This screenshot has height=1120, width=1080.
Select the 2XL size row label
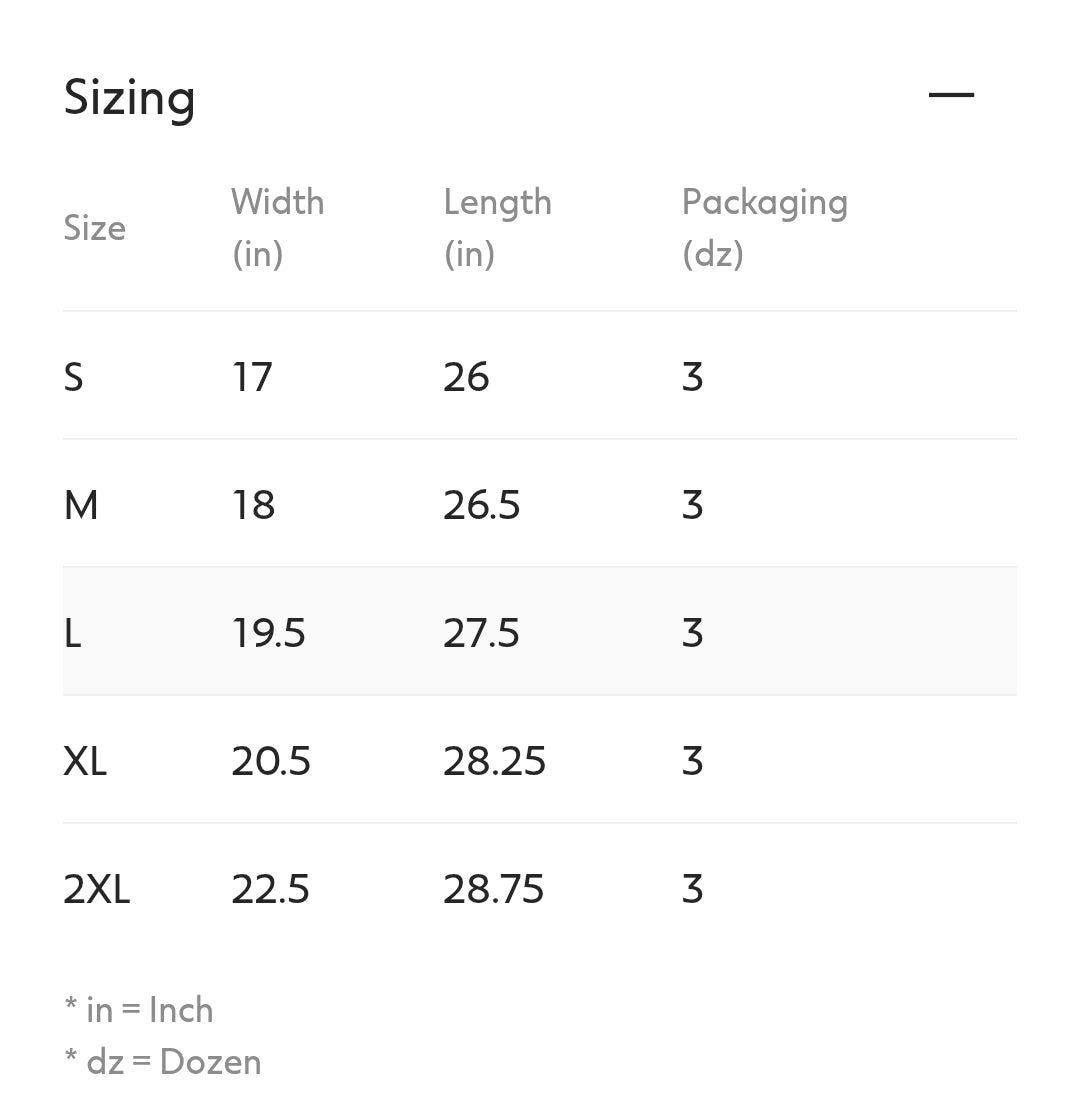pyautogui.click(x=97, y=889)
